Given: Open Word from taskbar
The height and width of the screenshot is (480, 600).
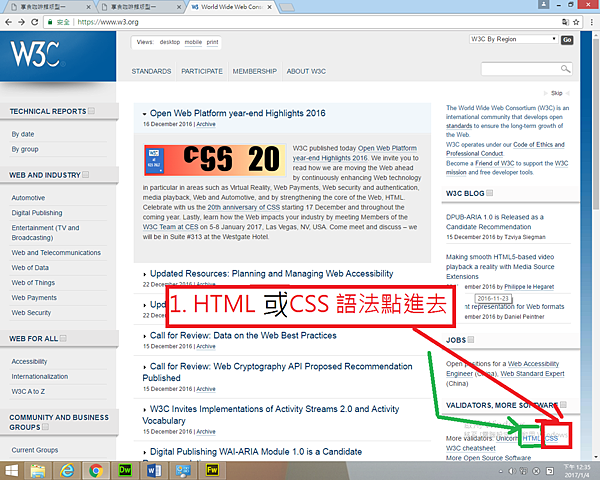Looking at the screenshot, I should (154, 470).
